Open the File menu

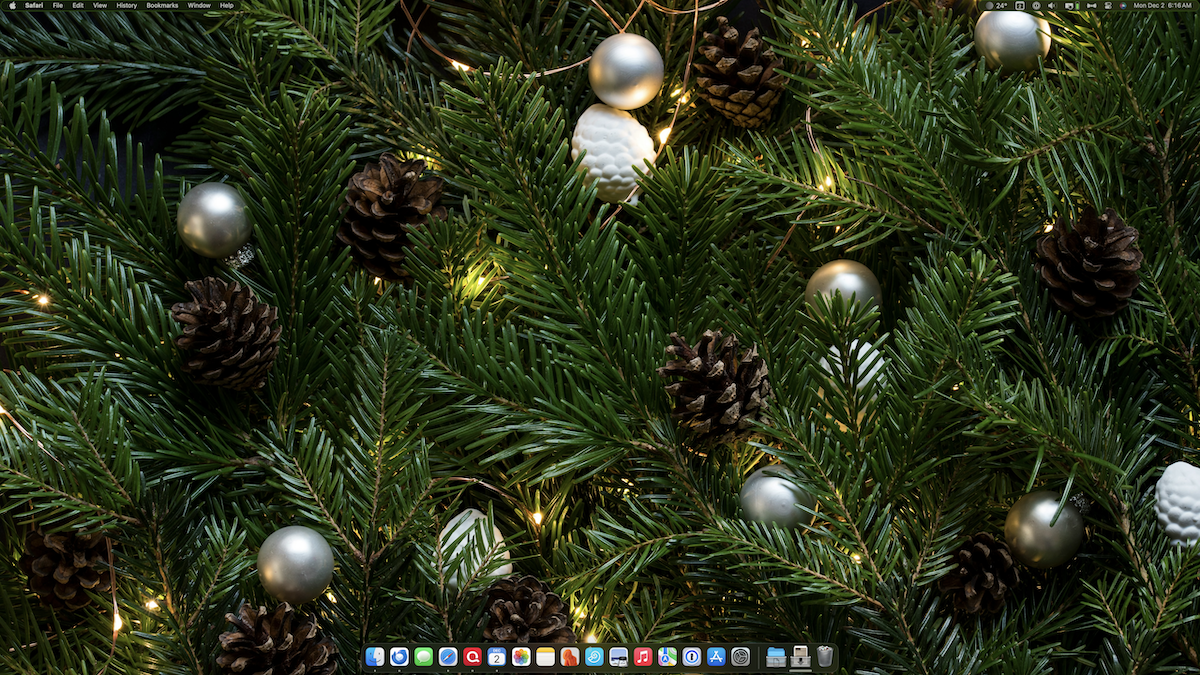(58, 5)
